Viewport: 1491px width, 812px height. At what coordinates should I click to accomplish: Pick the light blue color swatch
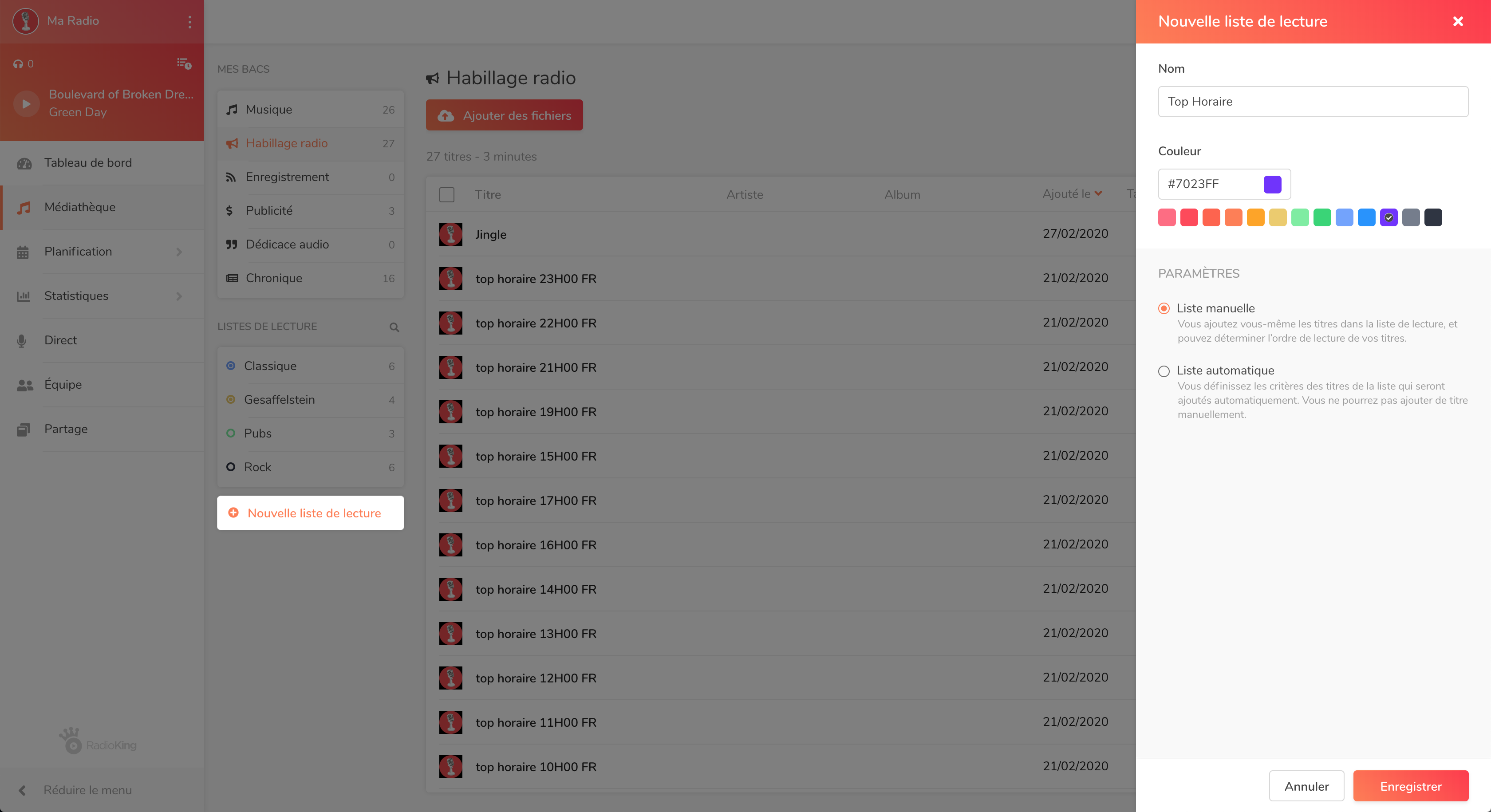pyautogui.click(x=1345, y=217)
